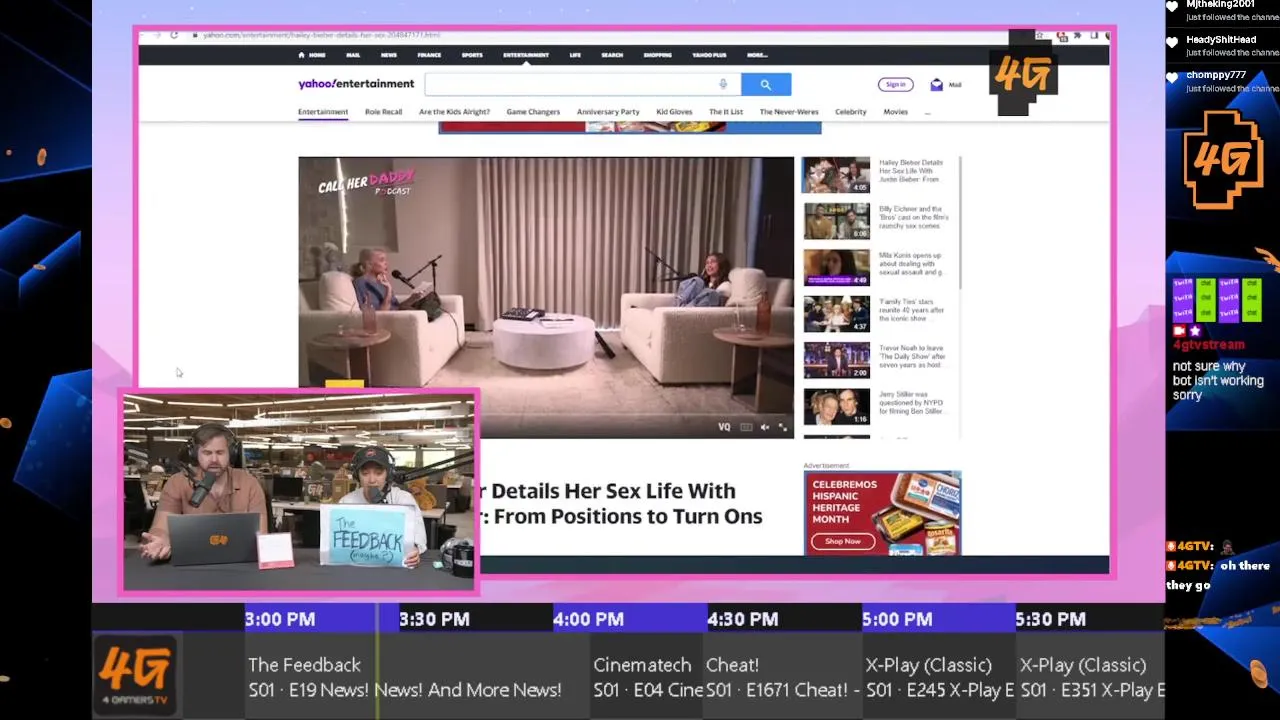Select The Feedback S01 E19 in guide

point(404,677)
